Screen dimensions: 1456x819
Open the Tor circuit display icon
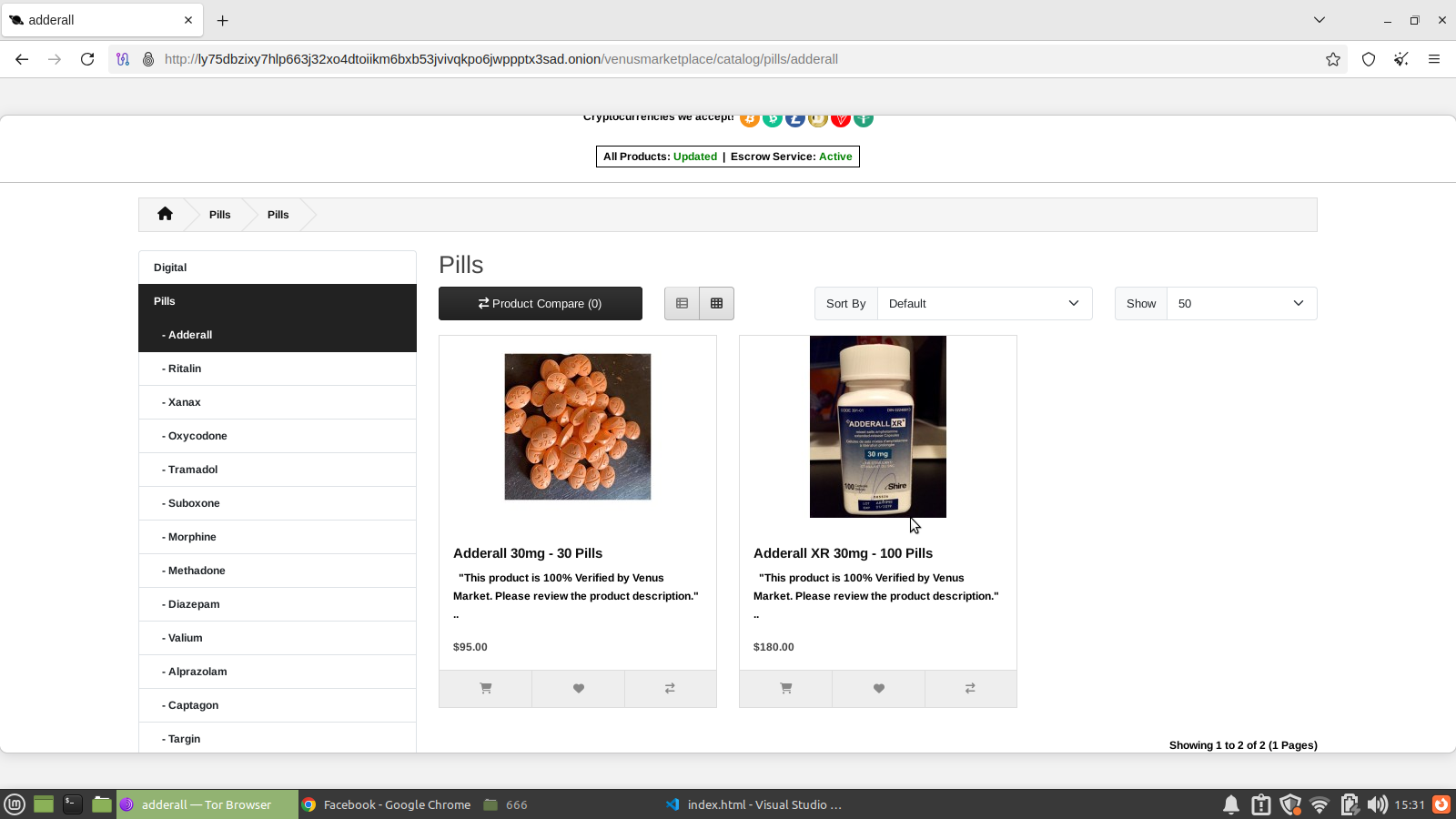123,59
